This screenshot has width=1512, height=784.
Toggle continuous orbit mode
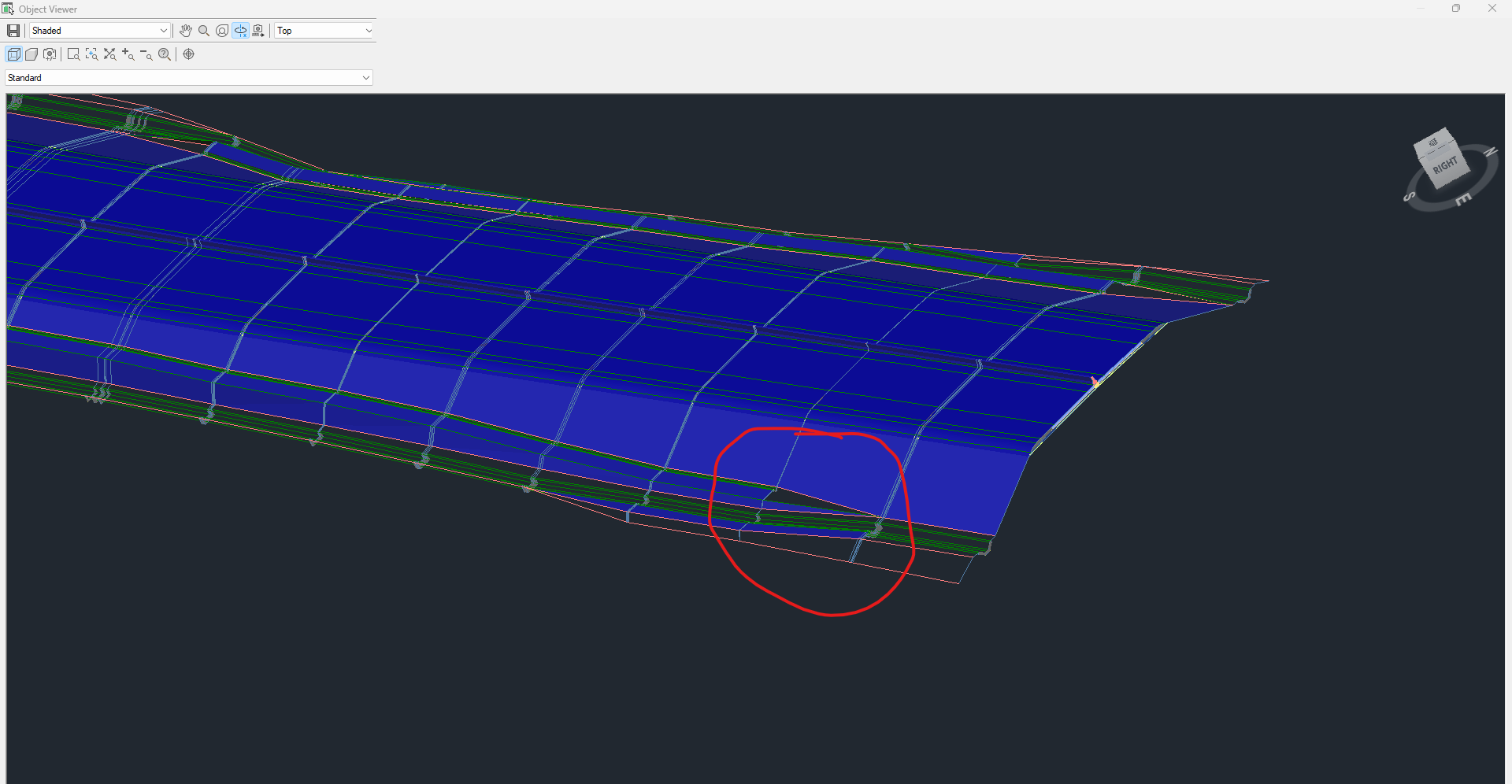coord(240,30)
